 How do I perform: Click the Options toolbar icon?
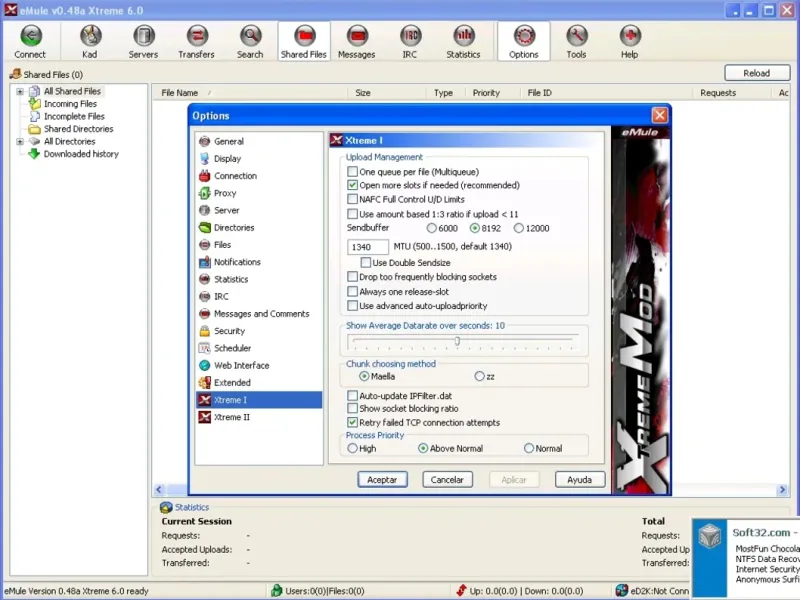click(524, 36)
